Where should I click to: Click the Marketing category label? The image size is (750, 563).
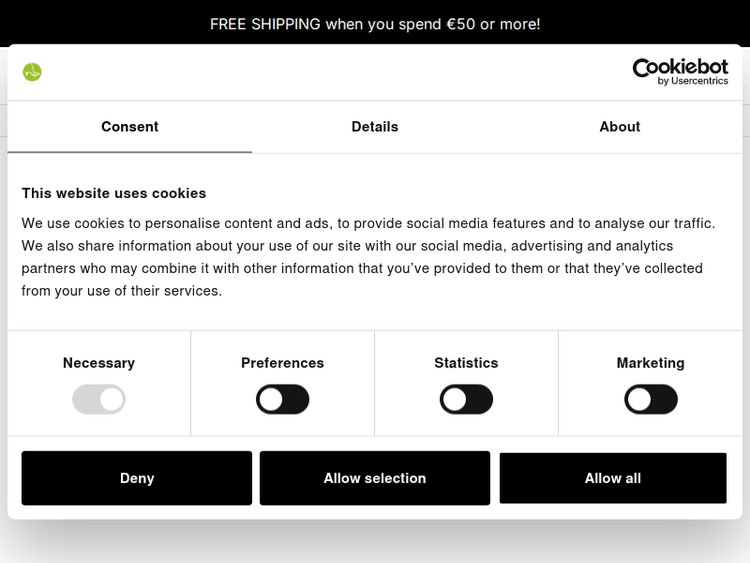pyautogui.click(x=651, y=363)
